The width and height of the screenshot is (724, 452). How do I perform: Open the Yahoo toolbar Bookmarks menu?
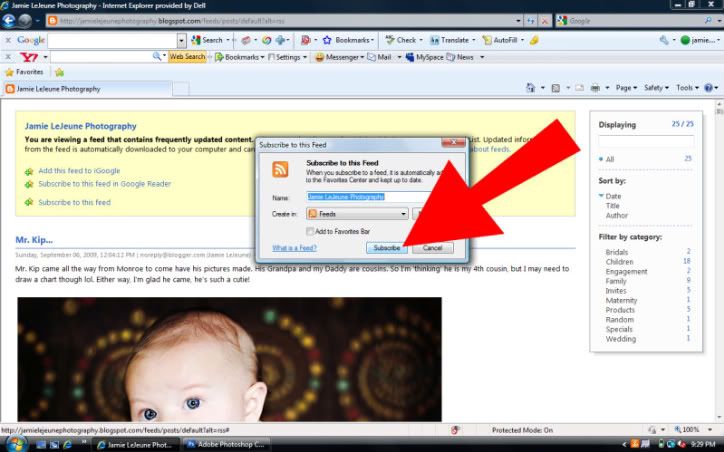(x=238, y=57)
